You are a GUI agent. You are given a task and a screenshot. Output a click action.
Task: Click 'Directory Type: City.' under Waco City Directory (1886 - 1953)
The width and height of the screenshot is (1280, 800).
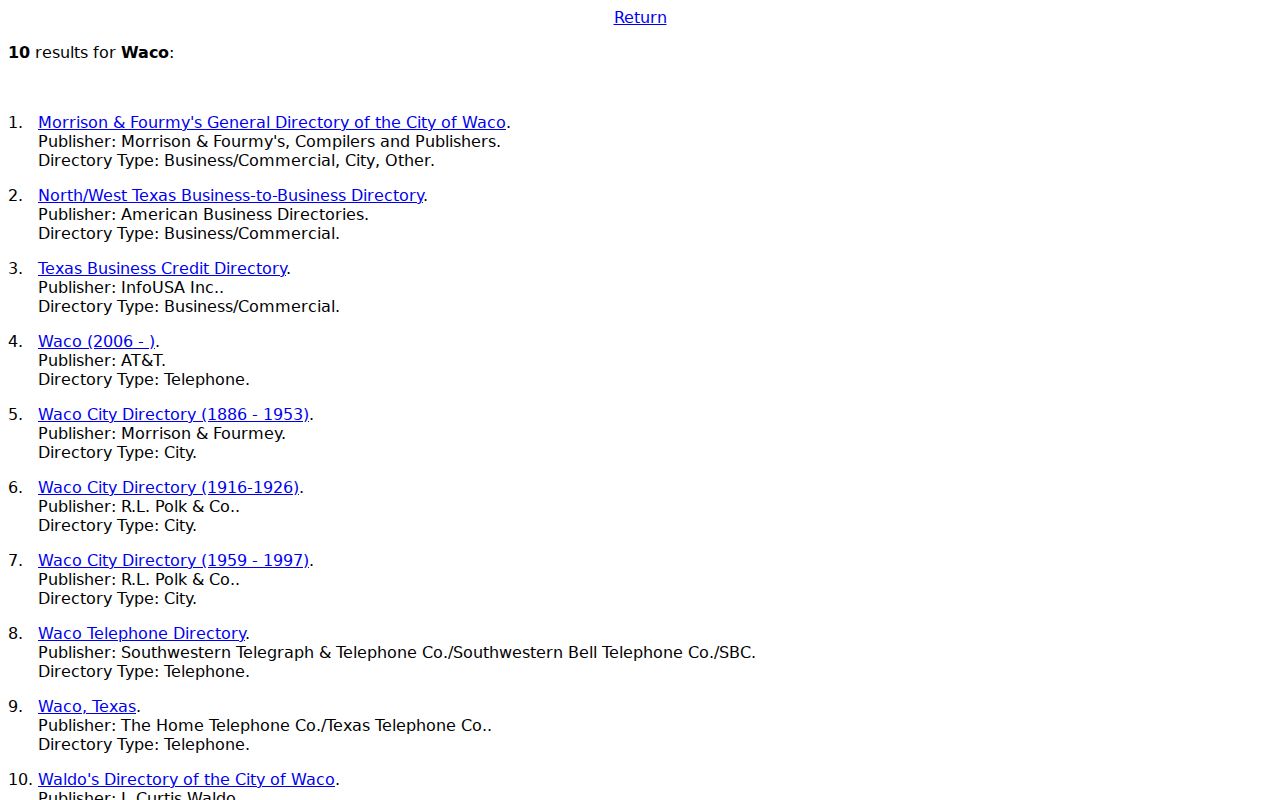point(117,452)
